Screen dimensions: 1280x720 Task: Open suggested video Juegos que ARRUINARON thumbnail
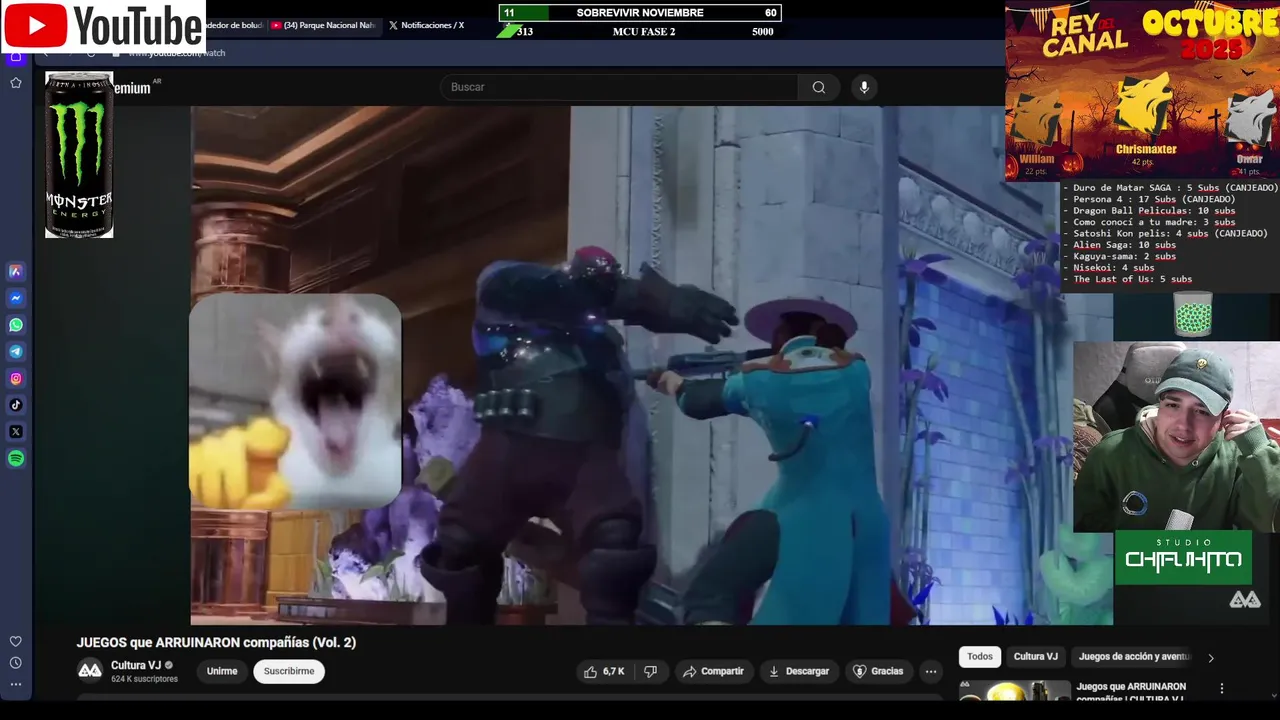pos(1014,691)
